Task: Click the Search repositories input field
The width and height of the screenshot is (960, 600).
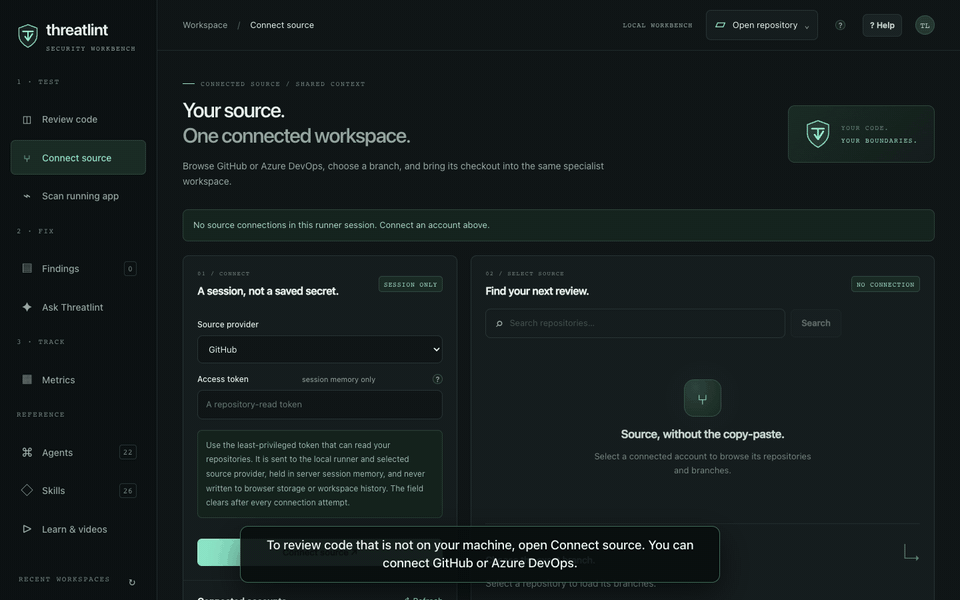Action: click(x=635, y=323)
